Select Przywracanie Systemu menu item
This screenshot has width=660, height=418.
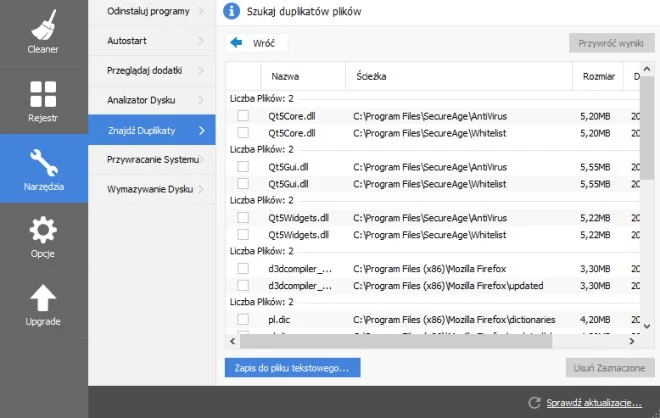(x=152, y=159)
